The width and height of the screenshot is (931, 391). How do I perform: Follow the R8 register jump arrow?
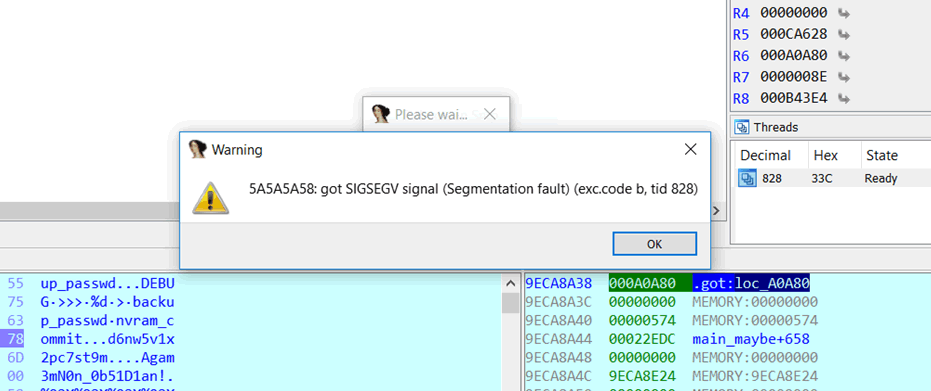pos(843,98)
